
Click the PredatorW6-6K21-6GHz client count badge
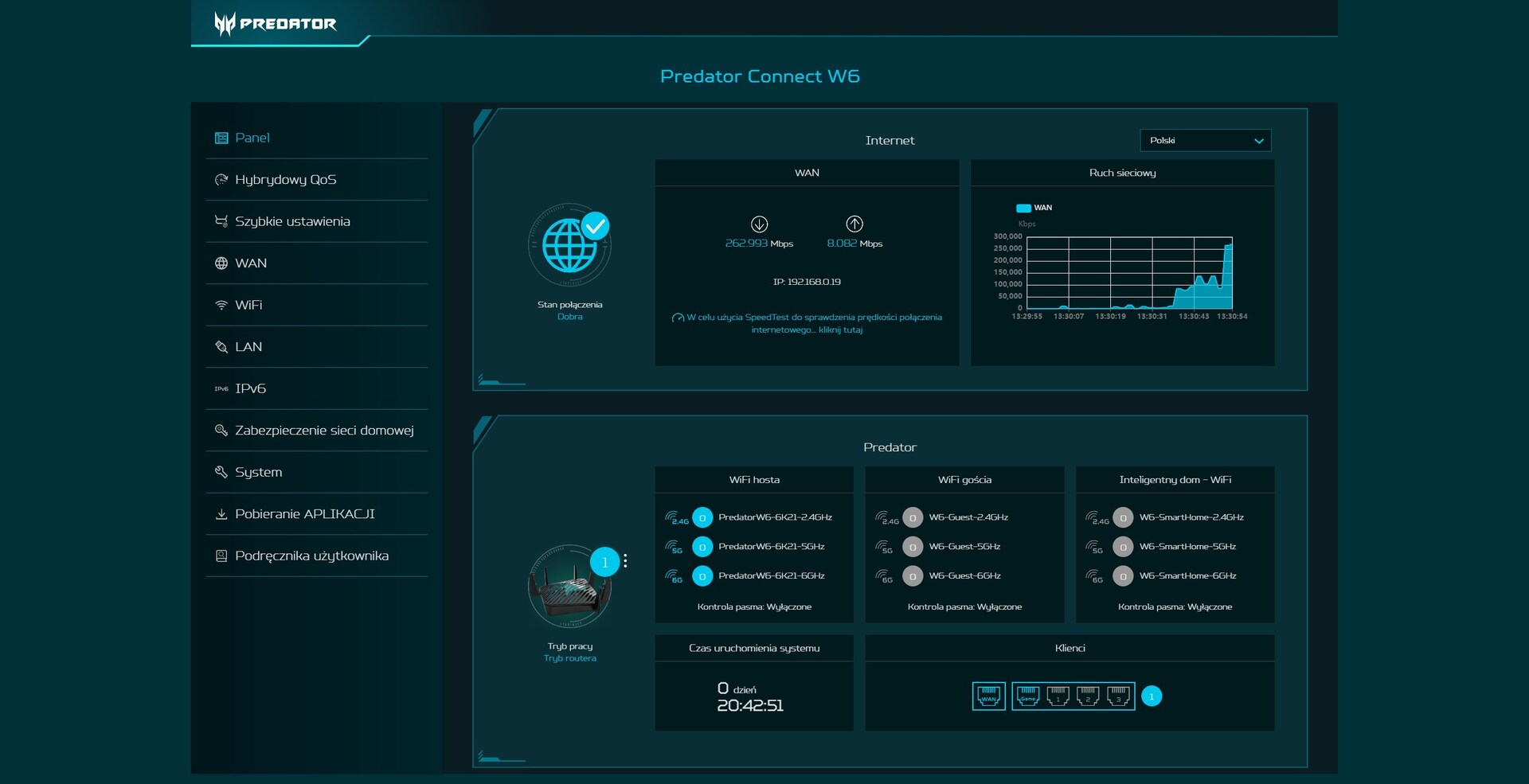pyautogui.click(x=702, y=575)
